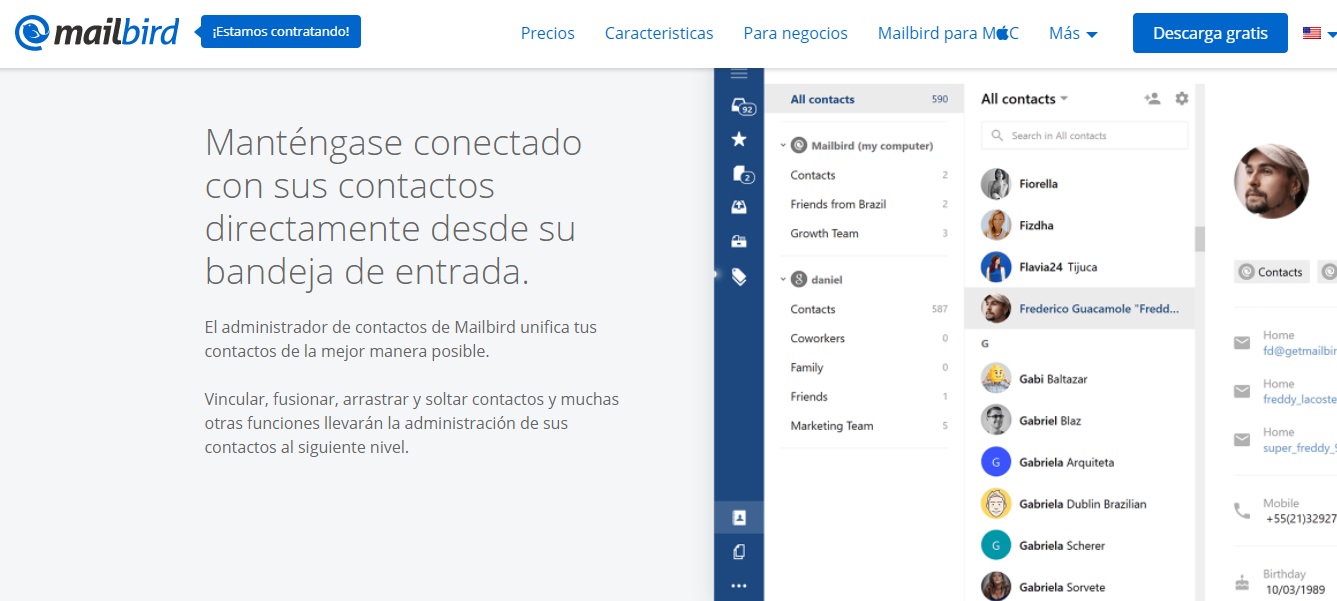Open Para negocios
This screenshot has width=1337, height=601.
[x=795, y=33]
